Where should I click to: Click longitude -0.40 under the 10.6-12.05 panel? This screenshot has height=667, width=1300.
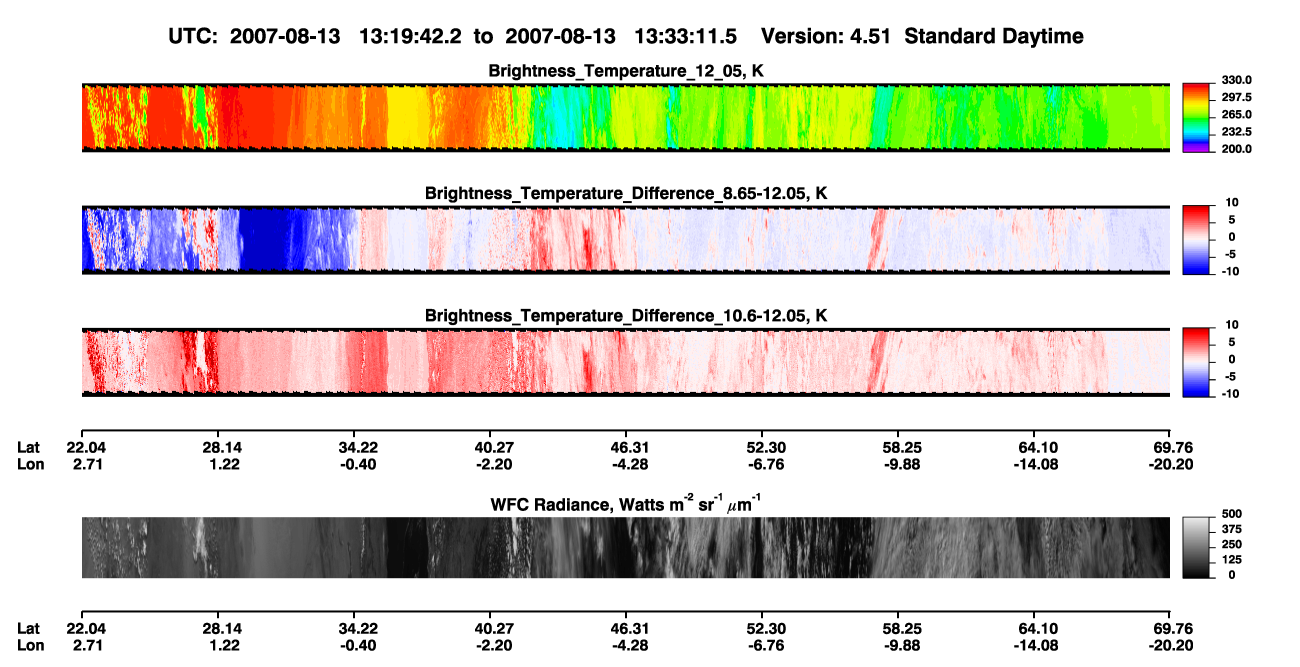(356, 464)
